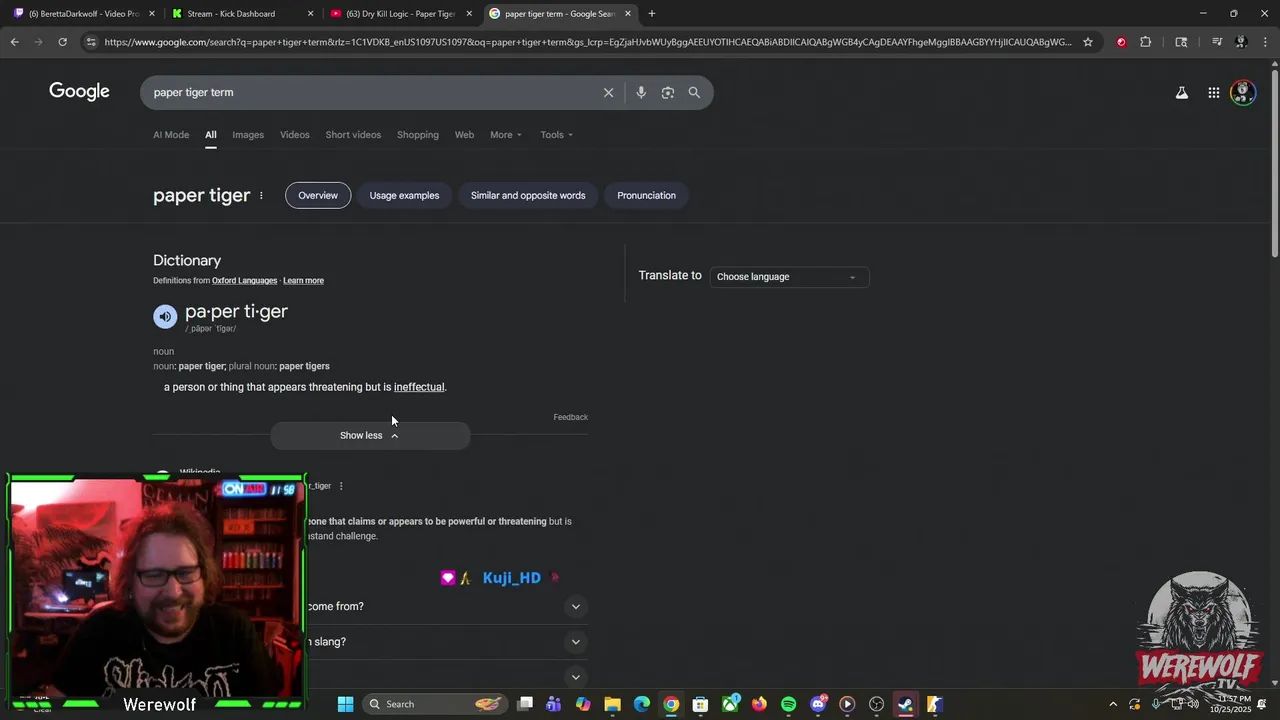The height and width of the screenshot is (720, 1280).
Task: Show hidden system tray icons
Action: [x=1113, y=704]
